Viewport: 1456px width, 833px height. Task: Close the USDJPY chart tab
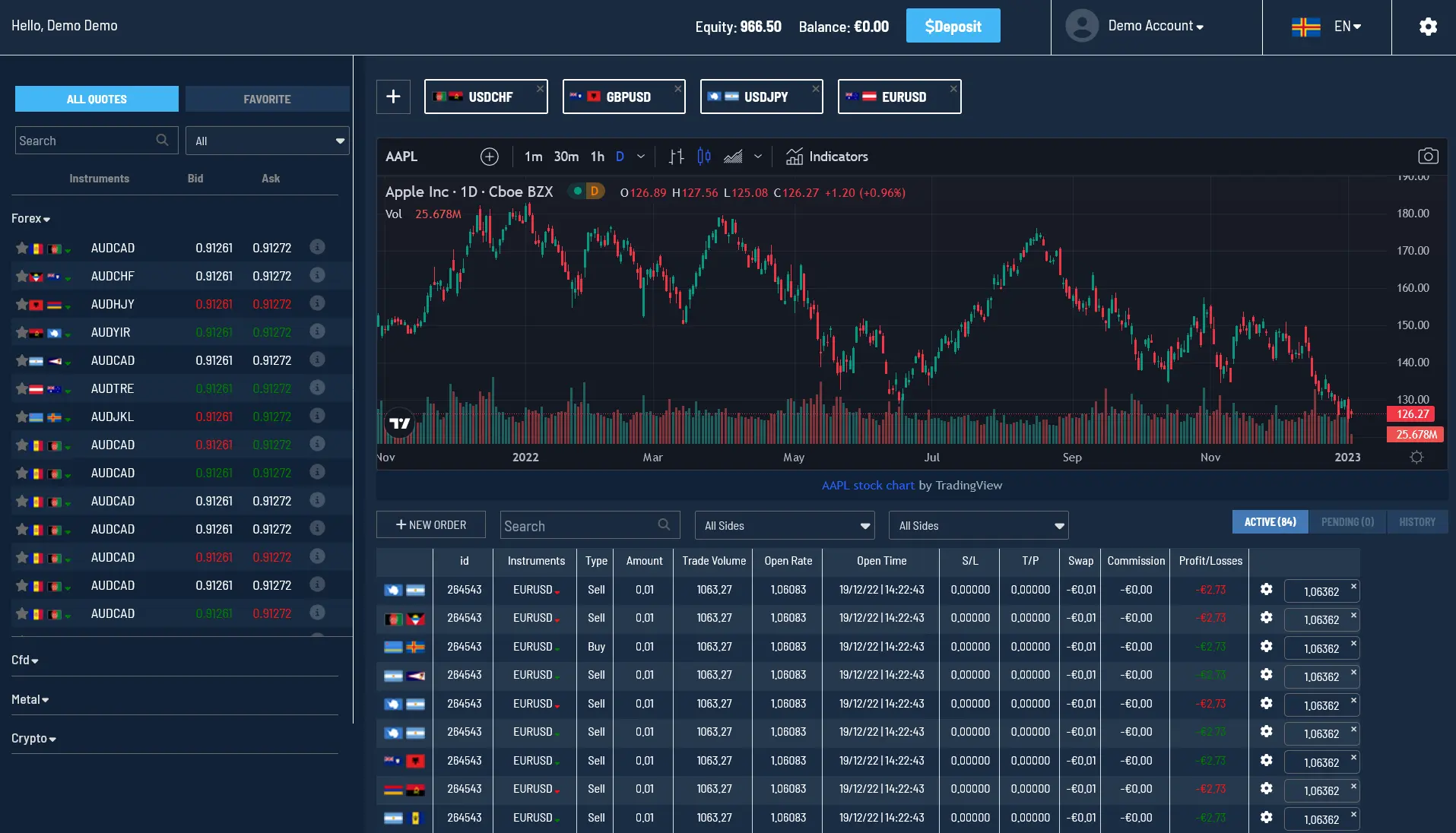click(x=815, y=88)
